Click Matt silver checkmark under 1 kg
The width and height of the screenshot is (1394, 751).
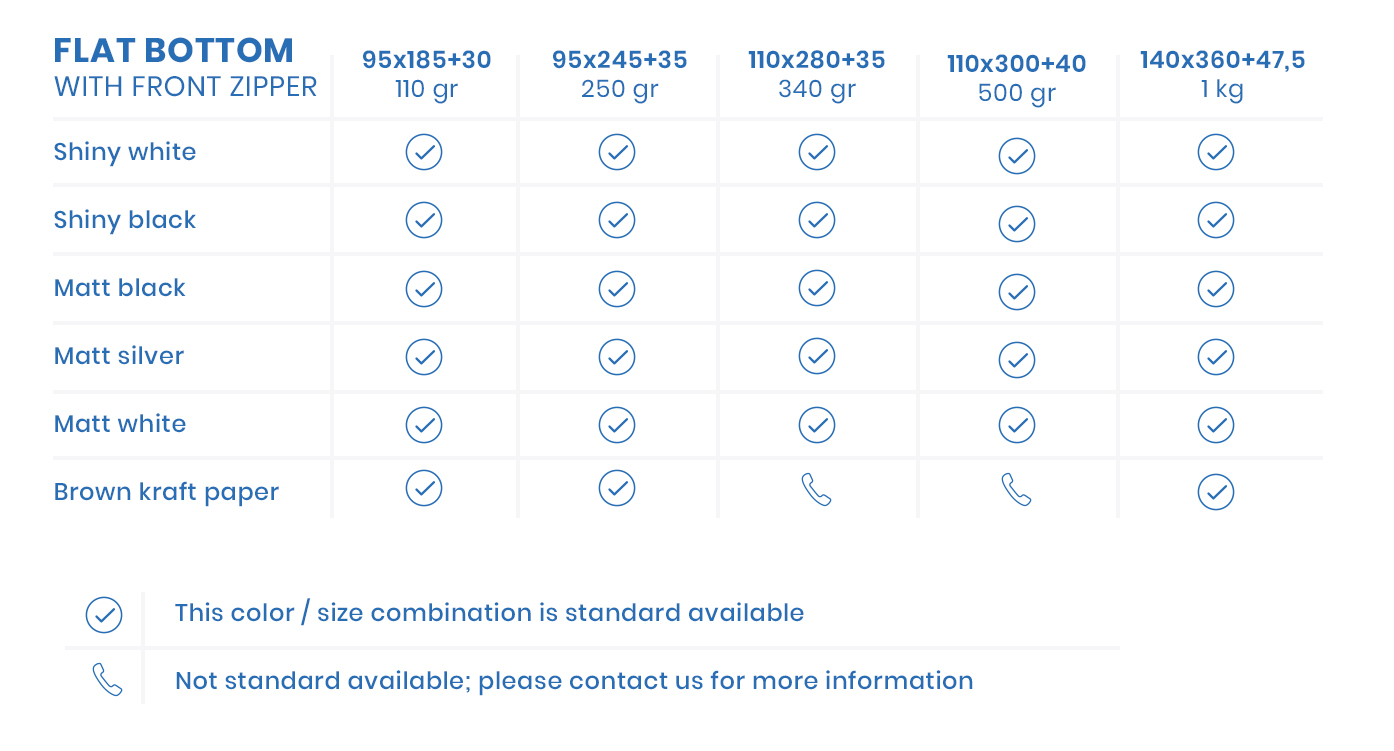(x=1216, y=356)
